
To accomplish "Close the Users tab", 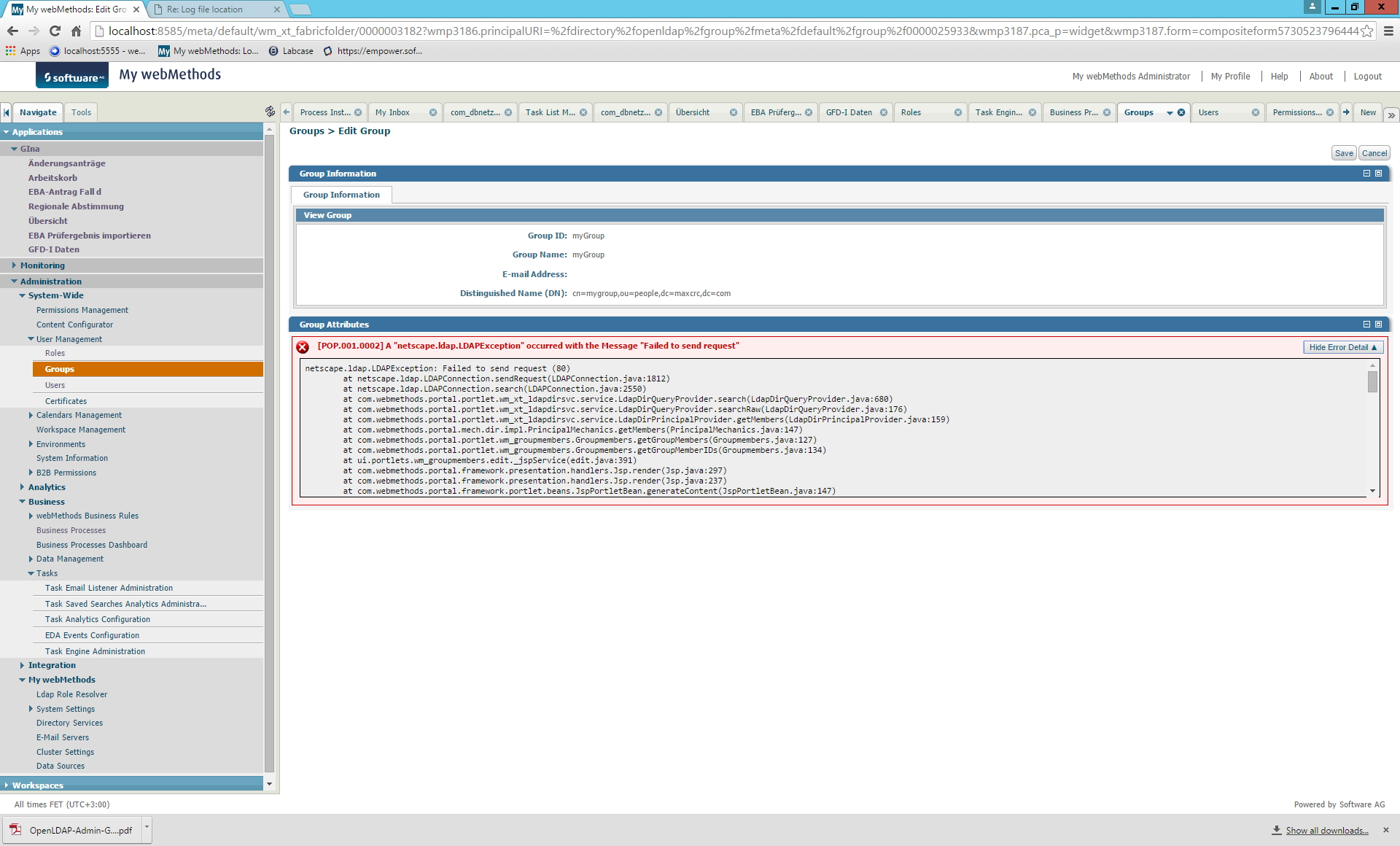I will tap(1256, 112).
